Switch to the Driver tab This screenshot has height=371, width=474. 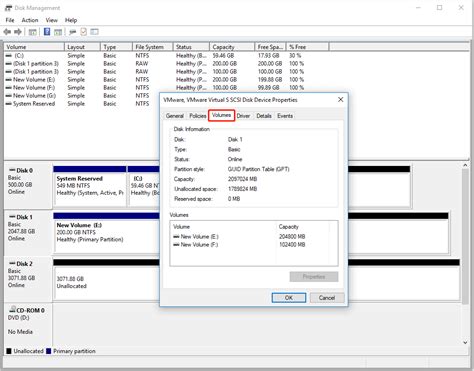tap(243, 116)
